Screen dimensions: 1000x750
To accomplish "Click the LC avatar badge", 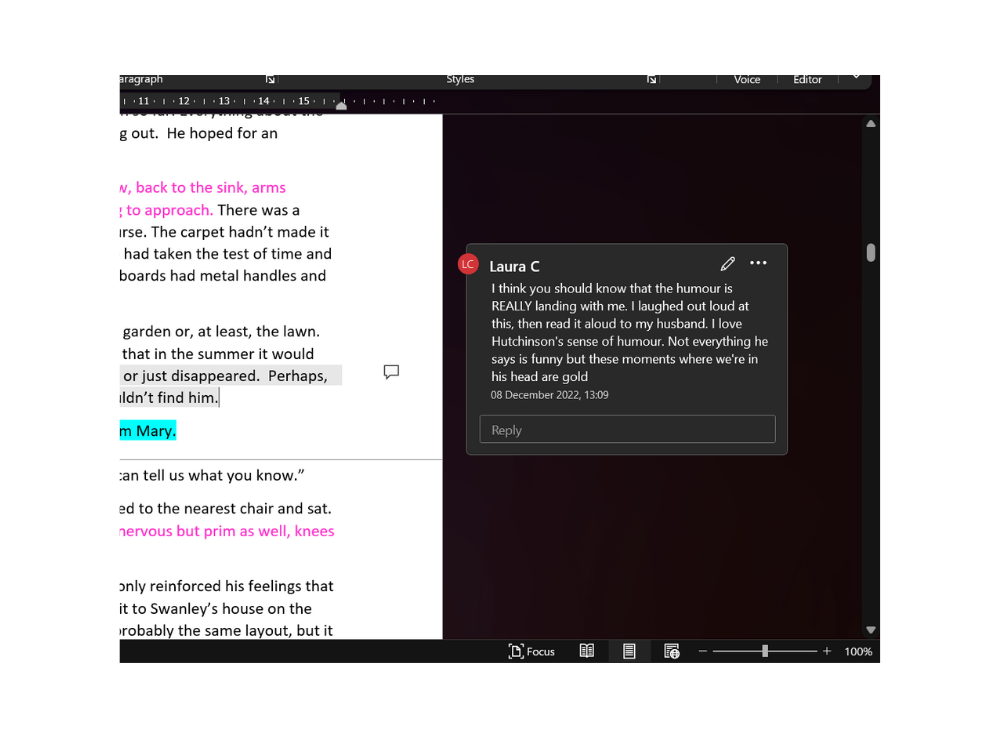I will point(468,264).
